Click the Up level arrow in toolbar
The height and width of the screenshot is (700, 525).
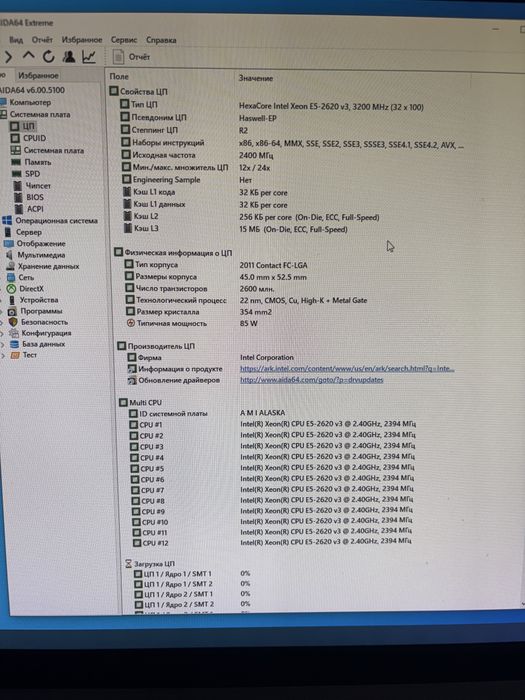pyautogui.click(x=29, y=56)
